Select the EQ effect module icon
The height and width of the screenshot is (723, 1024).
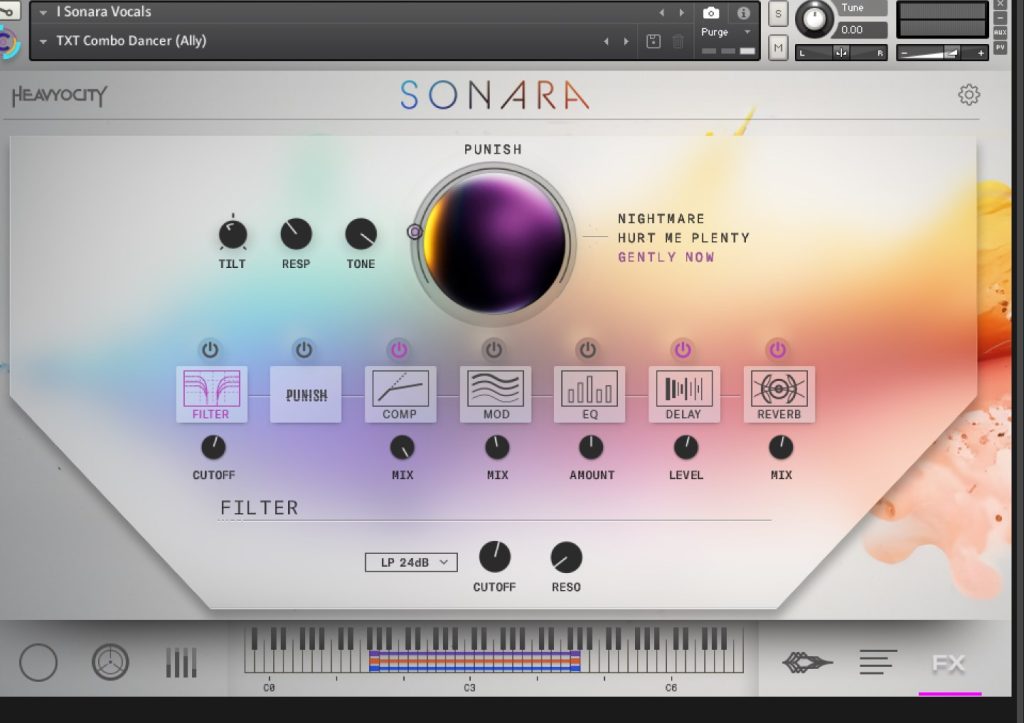point(589,389)
